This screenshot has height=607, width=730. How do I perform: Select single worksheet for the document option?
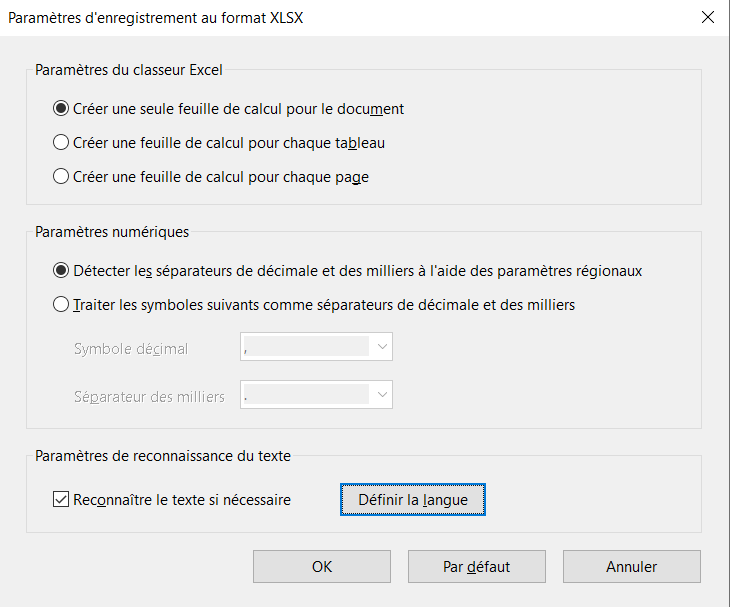[x=61, y=109]
